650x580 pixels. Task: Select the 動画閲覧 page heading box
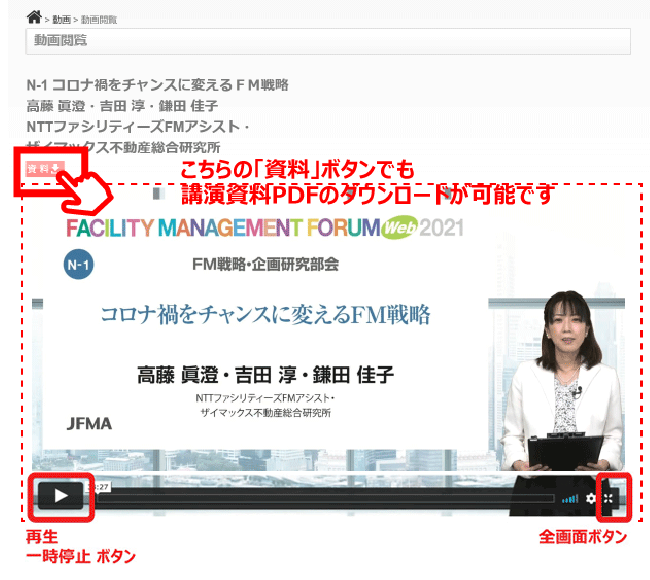coord(328,41)
